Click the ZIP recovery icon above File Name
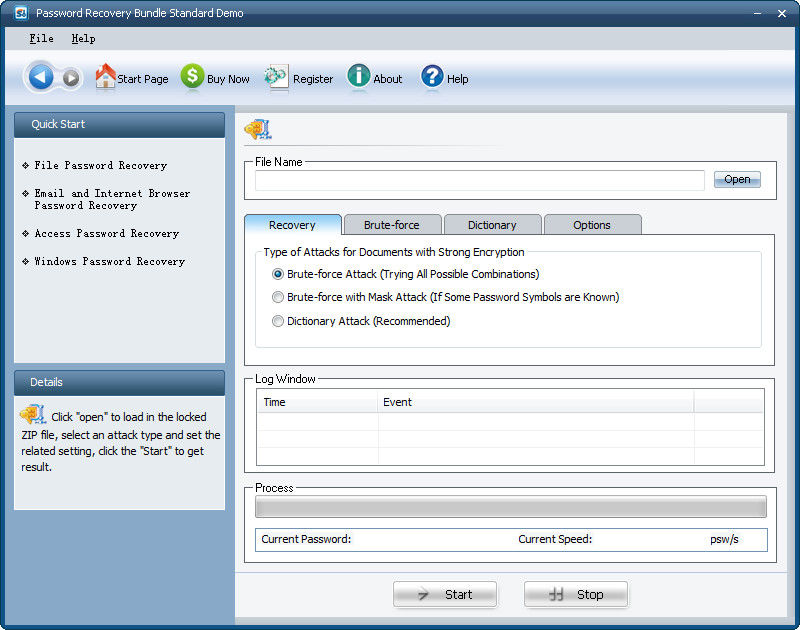 (x=258, y=130)
